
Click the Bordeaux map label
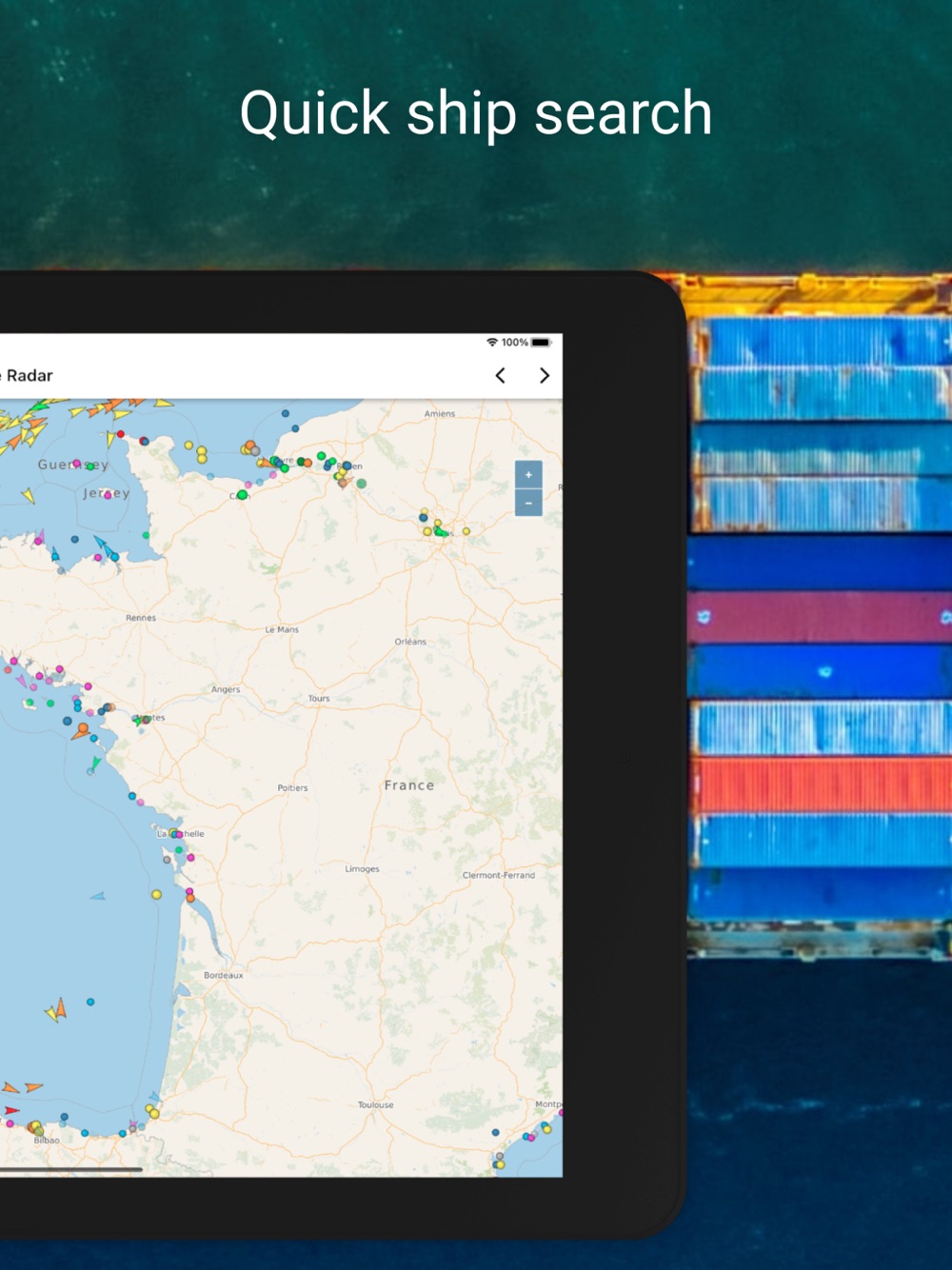tap(224, 975)
